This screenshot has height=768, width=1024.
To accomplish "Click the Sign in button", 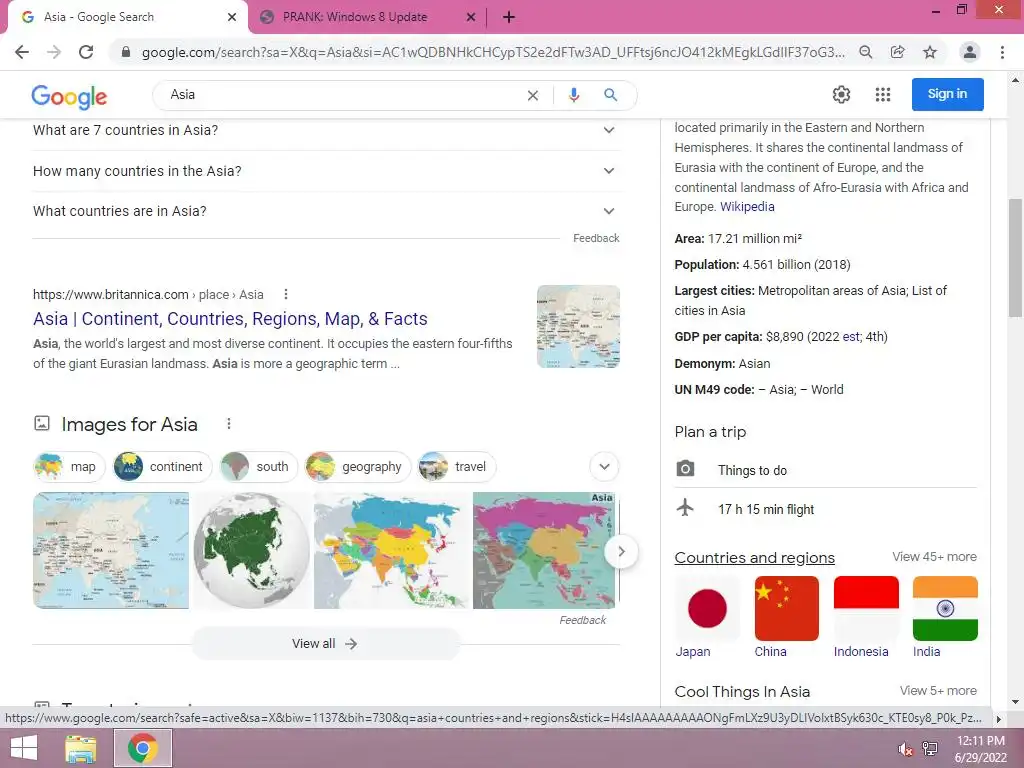I will pyautogui.click(x=948, y=94).
